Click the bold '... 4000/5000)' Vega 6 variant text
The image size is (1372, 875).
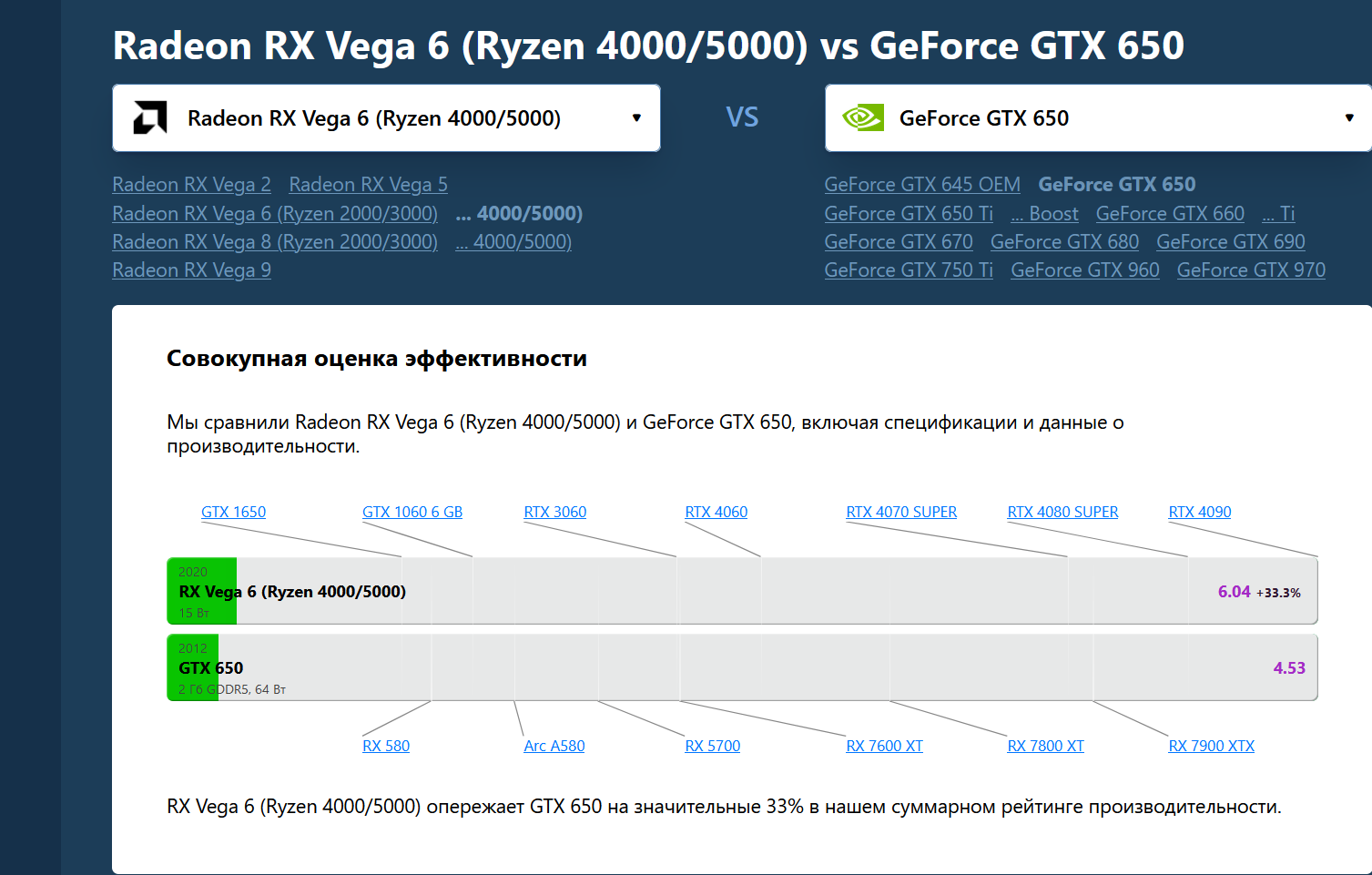coord(519,213)
